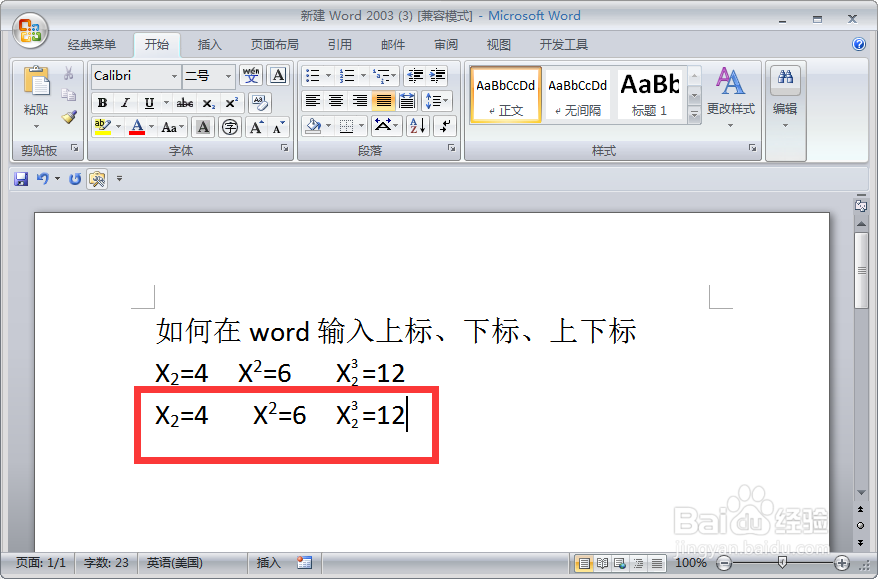Image resolution: width=878 pixels, height=579 pixels.
Task: Open the Pinyin guide (wen) icon
Action: point(250,76)
